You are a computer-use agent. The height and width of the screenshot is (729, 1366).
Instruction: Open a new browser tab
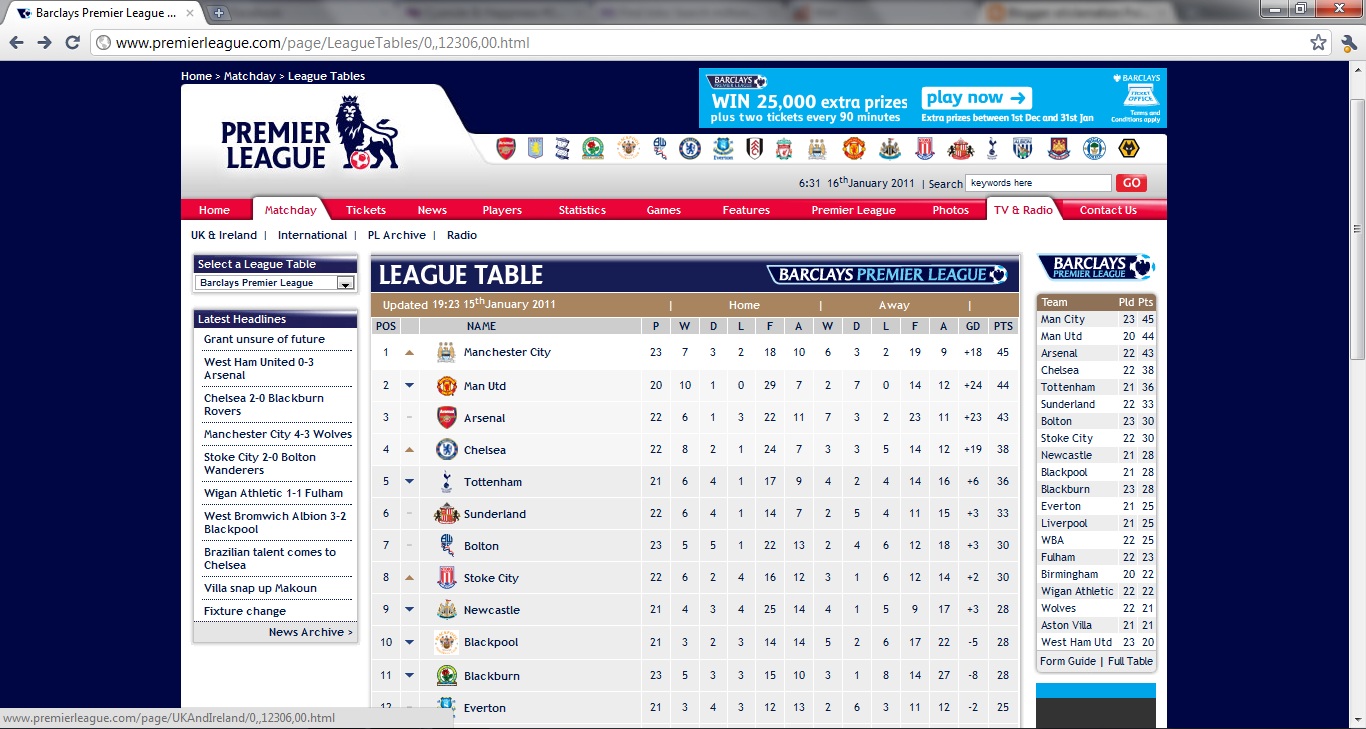219,13
